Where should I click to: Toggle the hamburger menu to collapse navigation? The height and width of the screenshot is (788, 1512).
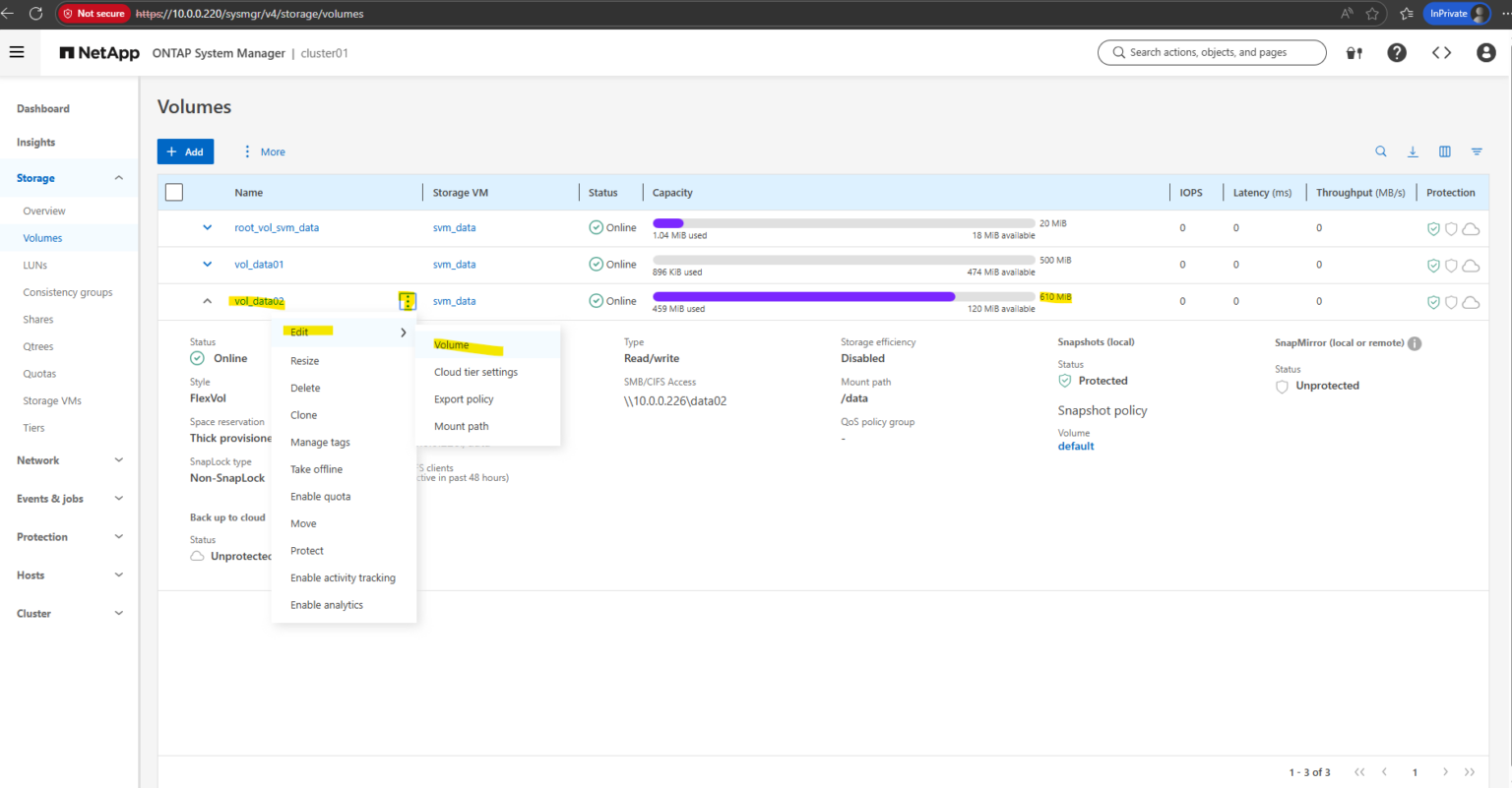click(17, 51)
